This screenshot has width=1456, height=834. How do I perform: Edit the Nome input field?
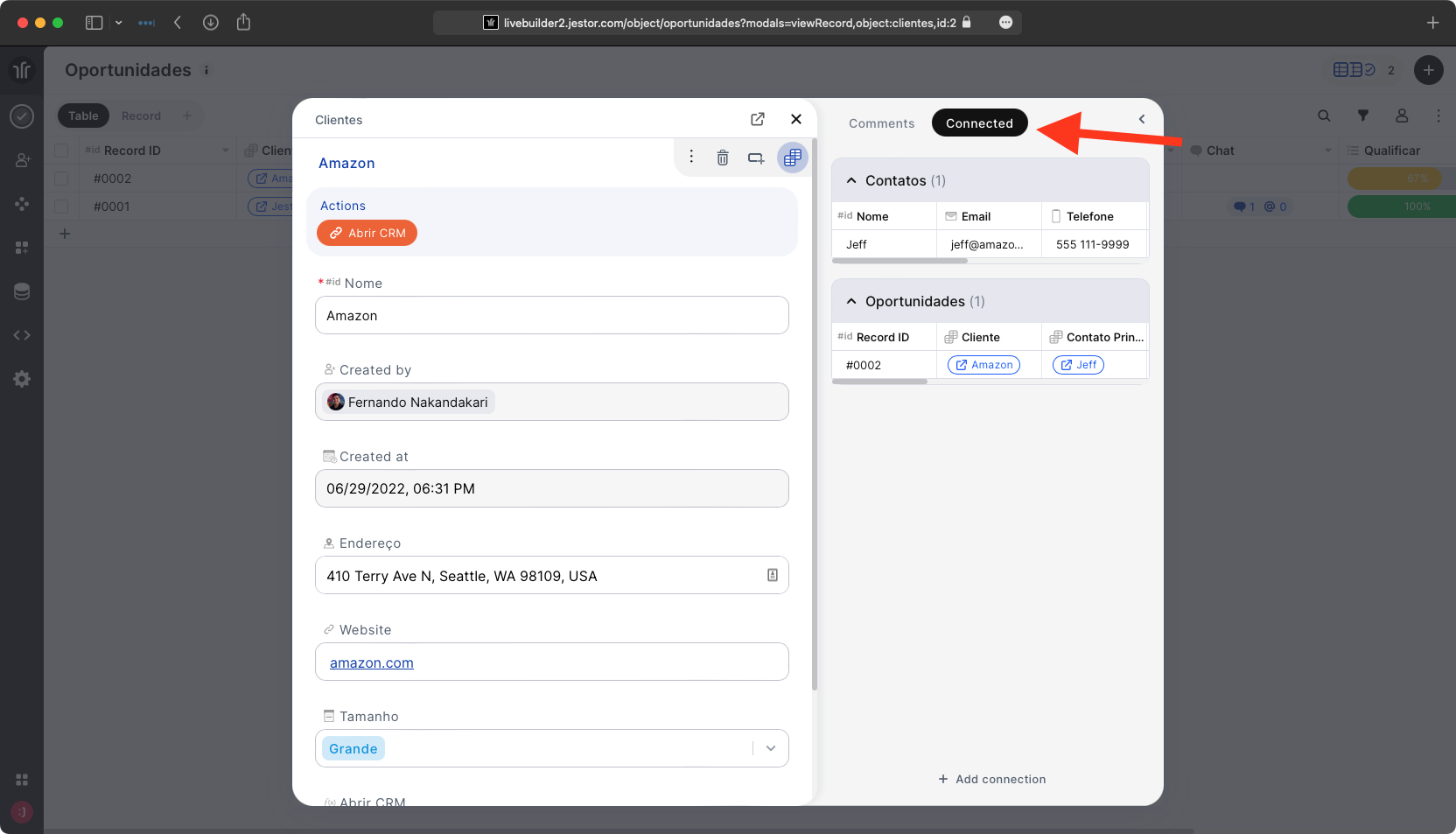point(552,315)
